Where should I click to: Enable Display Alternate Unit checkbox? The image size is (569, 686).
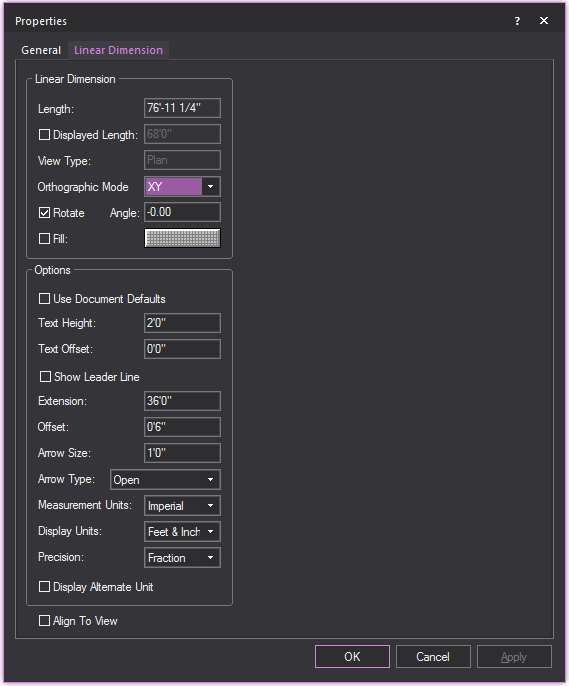click(x=44, y=587)
